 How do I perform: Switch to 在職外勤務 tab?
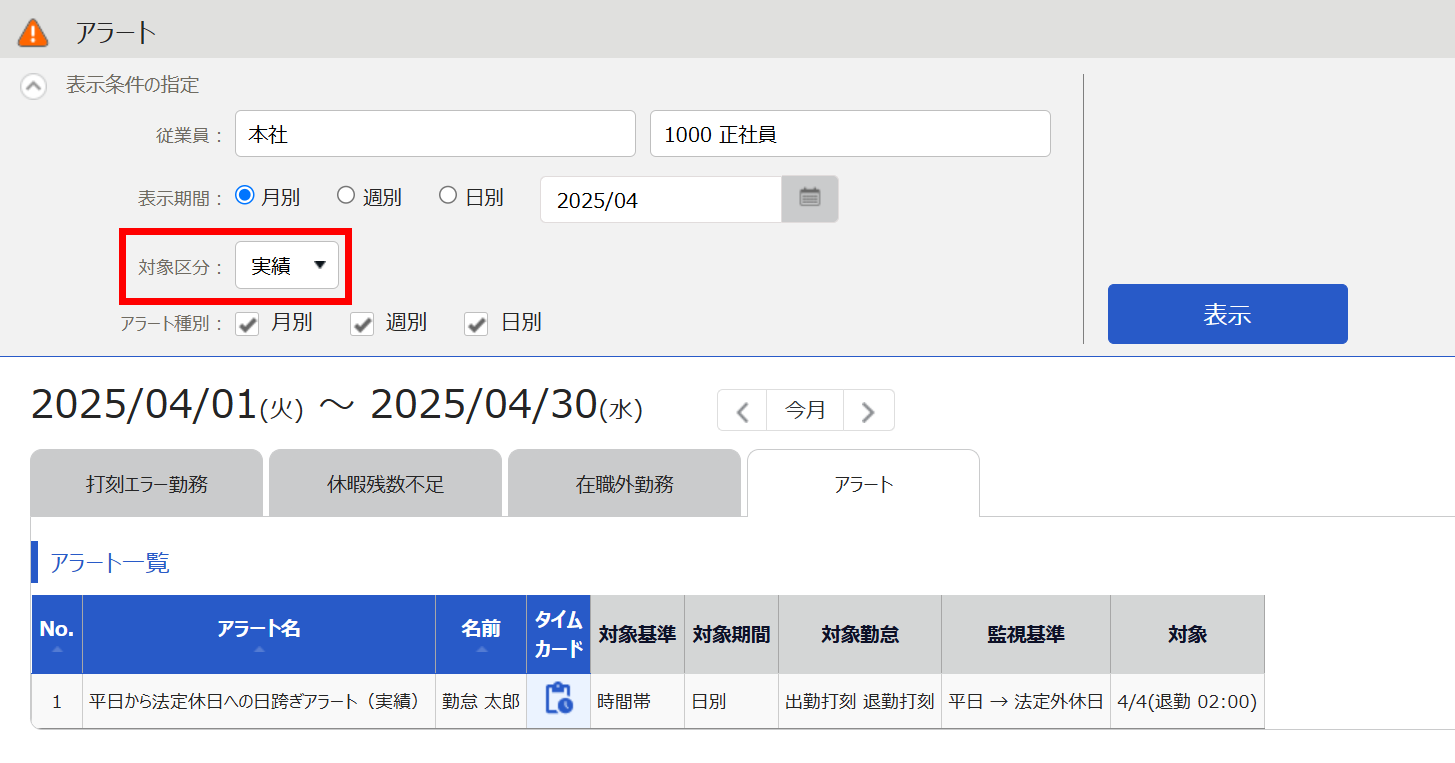coord(624,484)
